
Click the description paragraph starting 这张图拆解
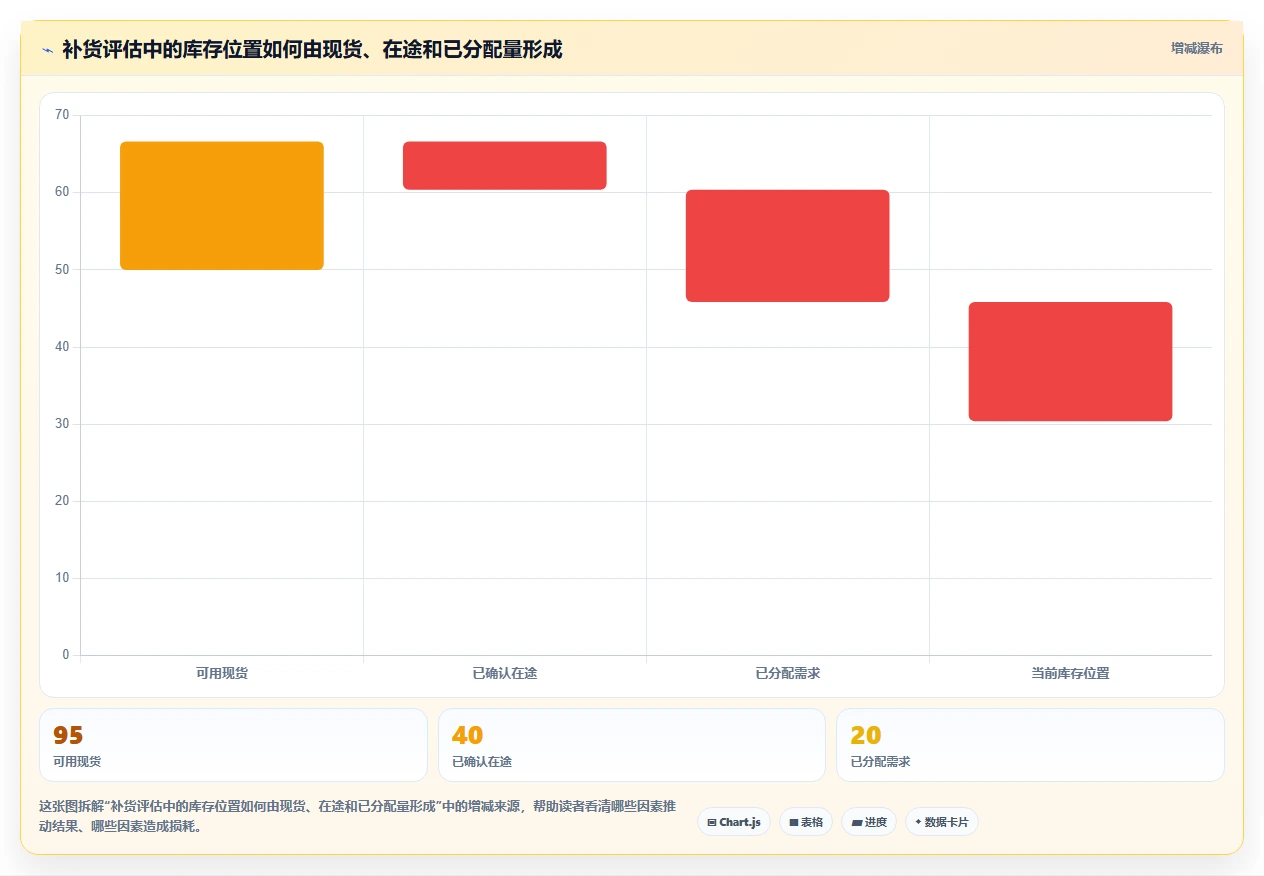(358, 816)
